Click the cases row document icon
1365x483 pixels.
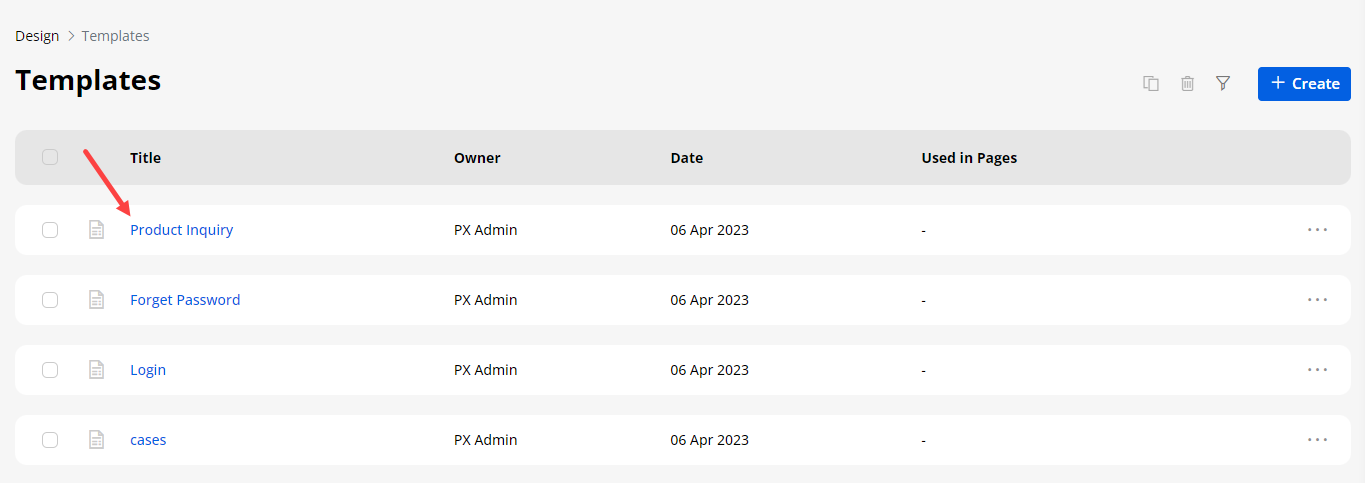click(x=97, y=440)
